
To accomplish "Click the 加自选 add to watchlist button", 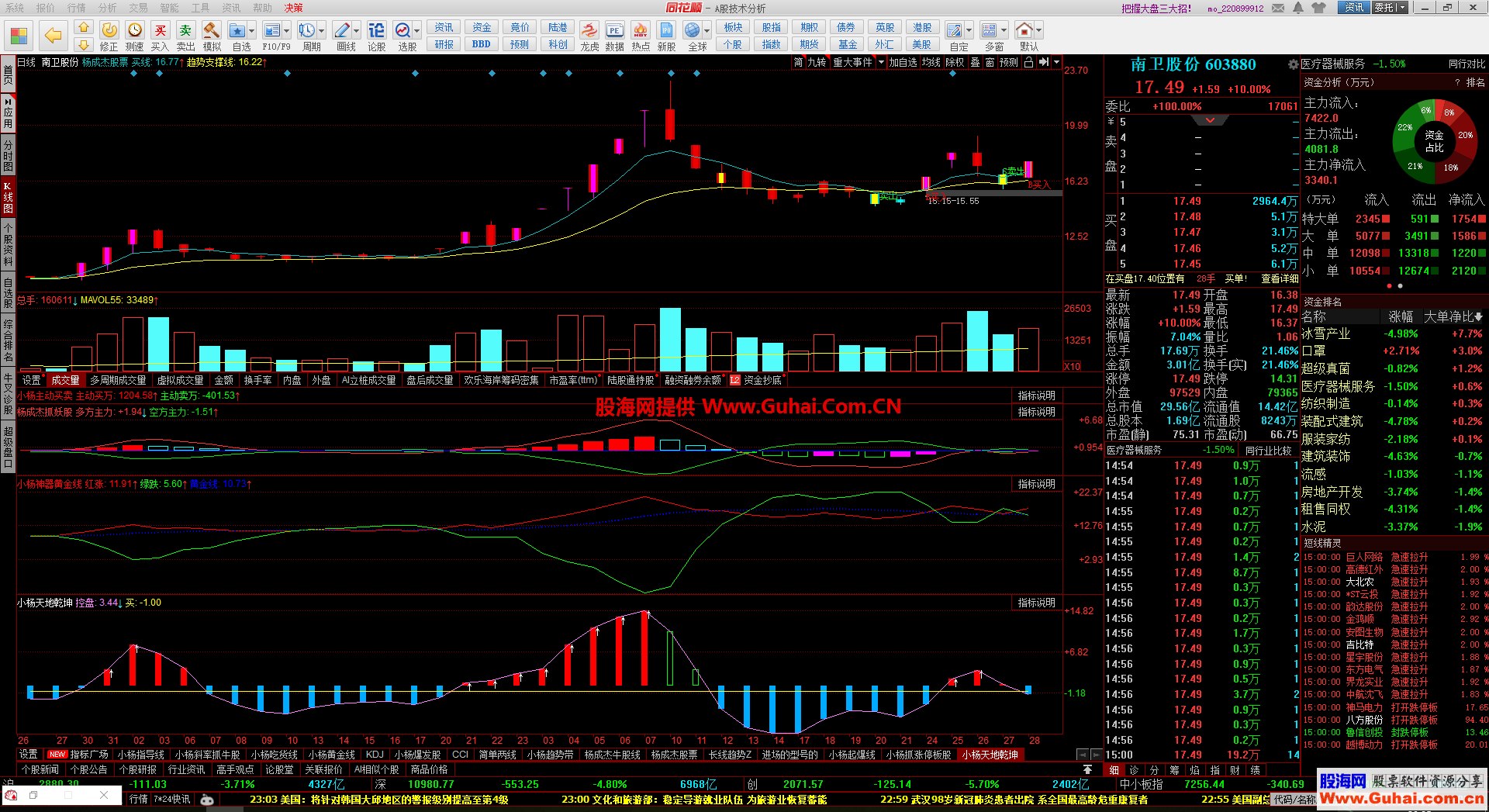I will tap(903, 62).
